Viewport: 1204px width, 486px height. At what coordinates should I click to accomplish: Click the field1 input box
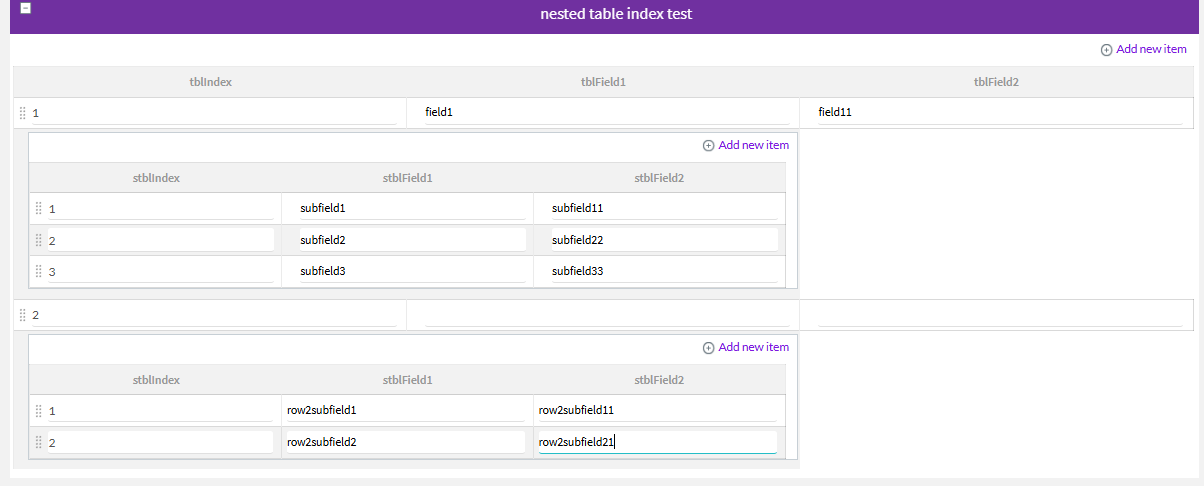[603, 113]
